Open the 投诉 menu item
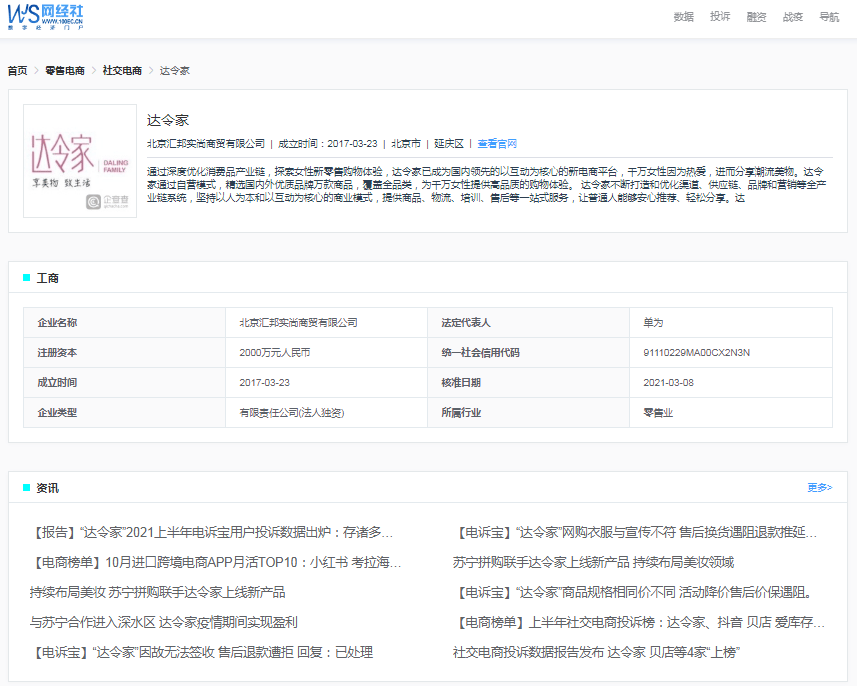The width and height of the screenshot is (857, 686). pyautogui.click(x=720, y=17)
